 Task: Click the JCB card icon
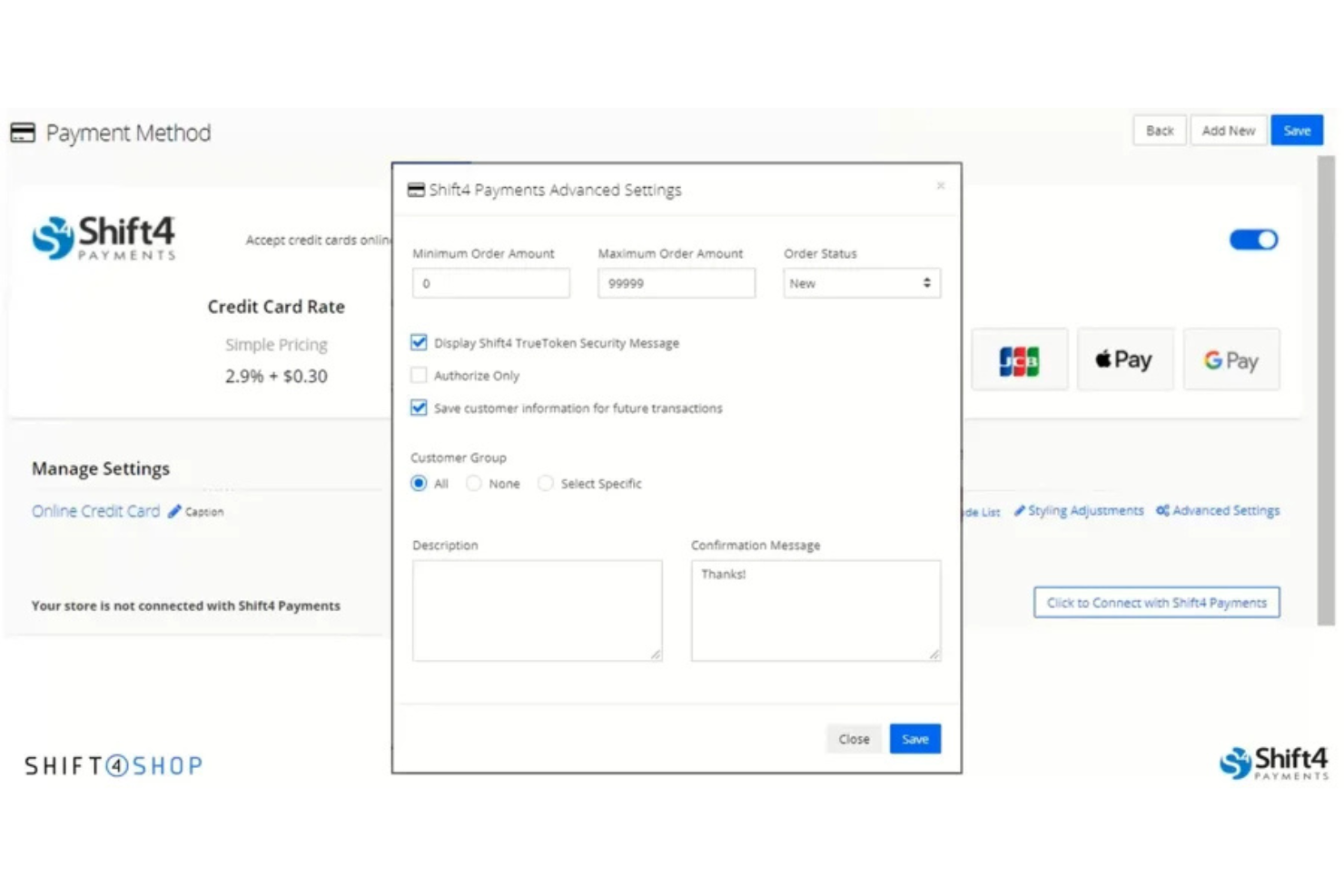pos(1019,359)
